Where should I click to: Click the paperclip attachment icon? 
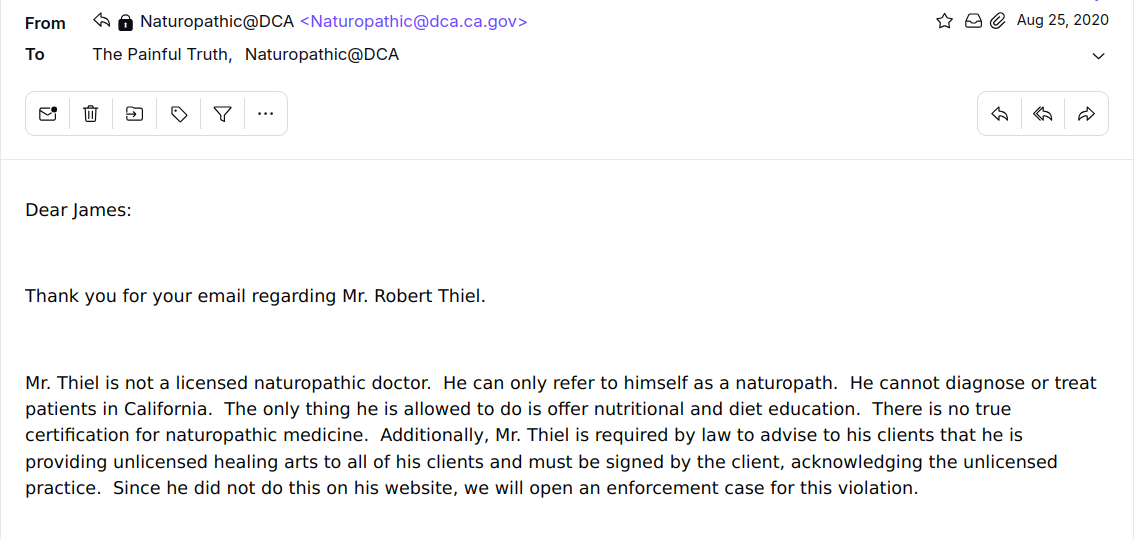coord(997,21)
